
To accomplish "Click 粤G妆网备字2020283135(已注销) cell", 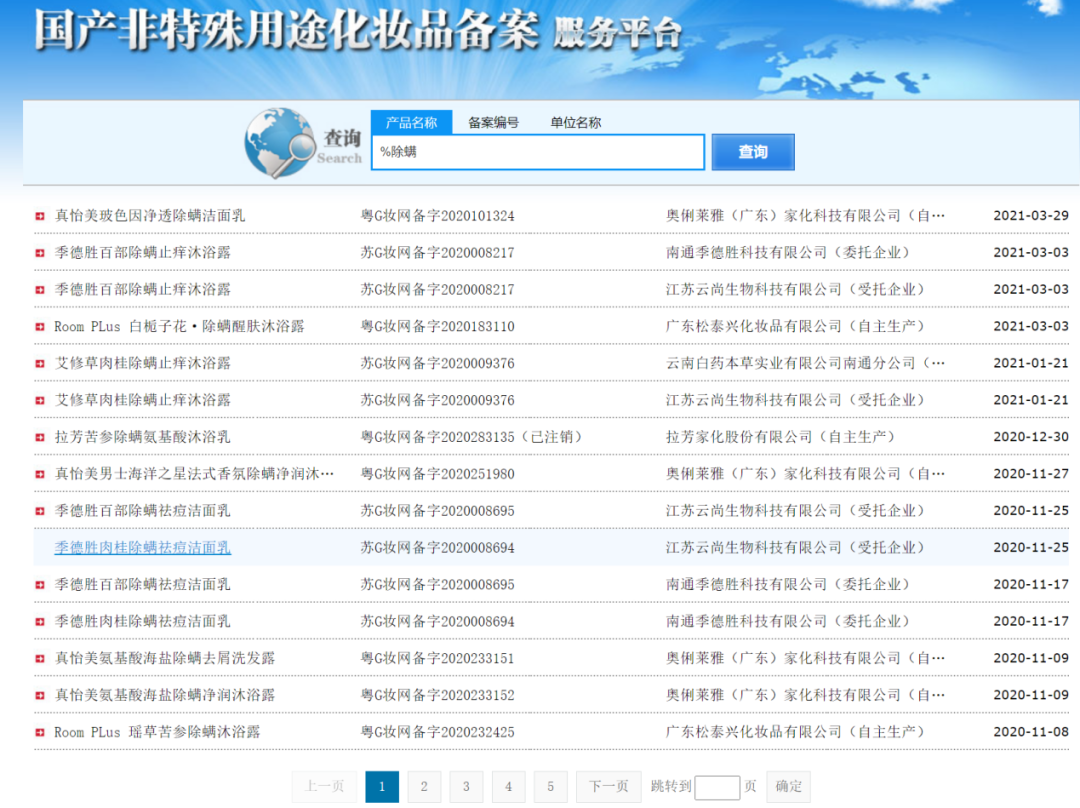I will coord(472,437).
